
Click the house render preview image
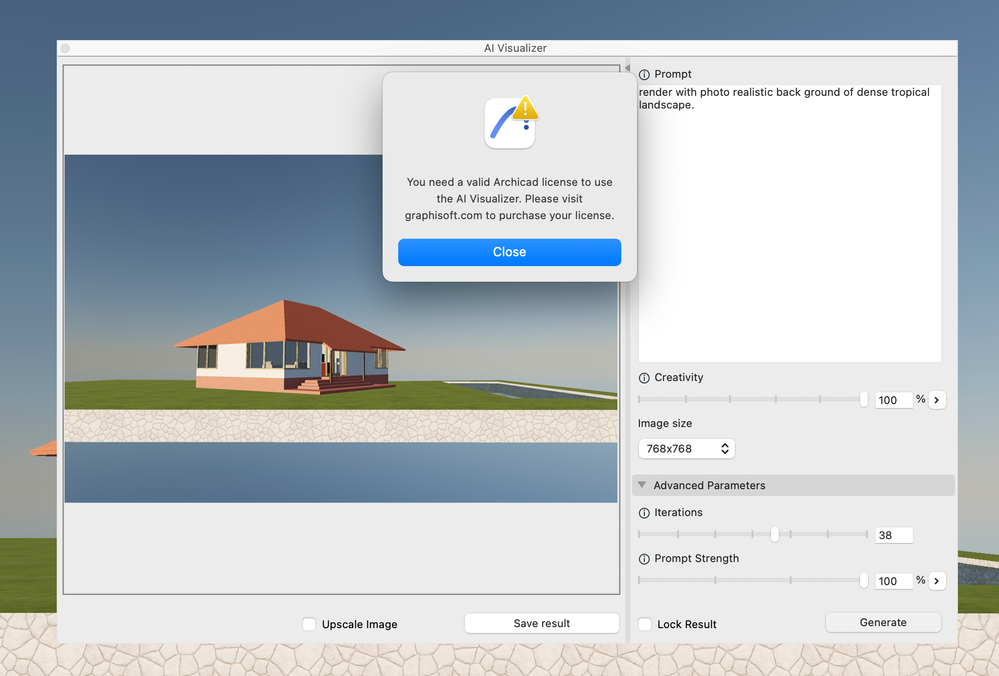[x=341, y=328]
